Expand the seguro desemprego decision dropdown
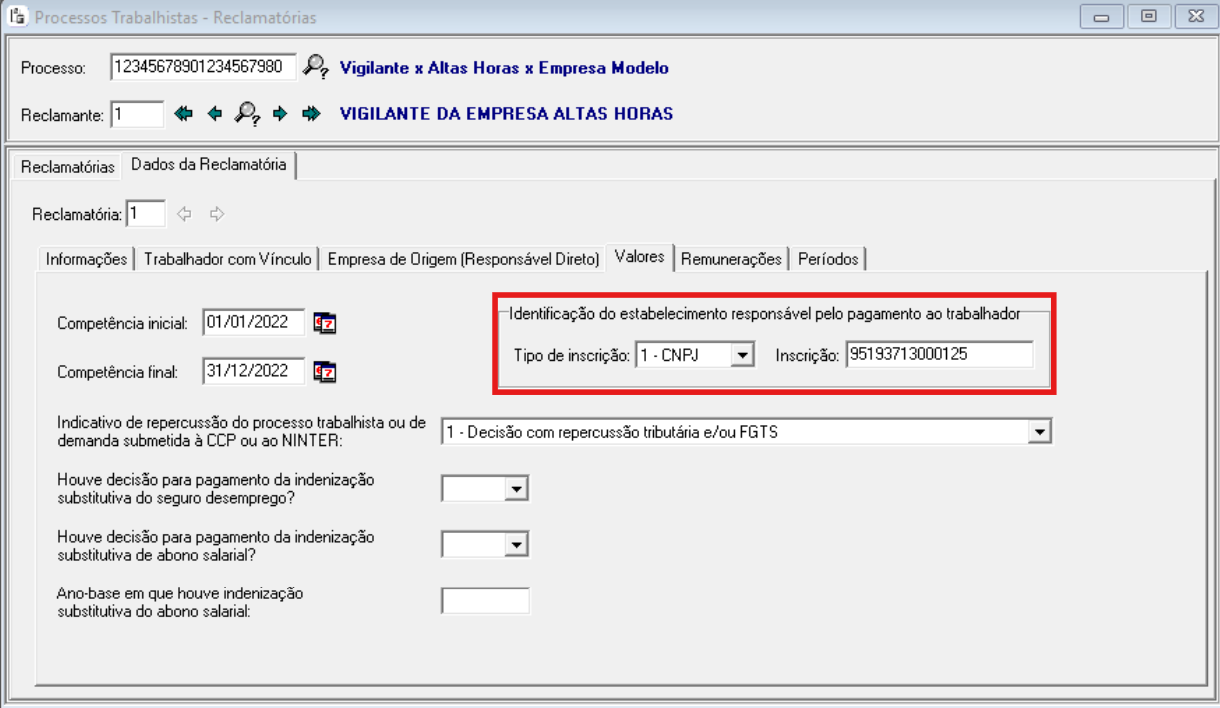Screen dimensions: 1220x708 pos(516,488)
